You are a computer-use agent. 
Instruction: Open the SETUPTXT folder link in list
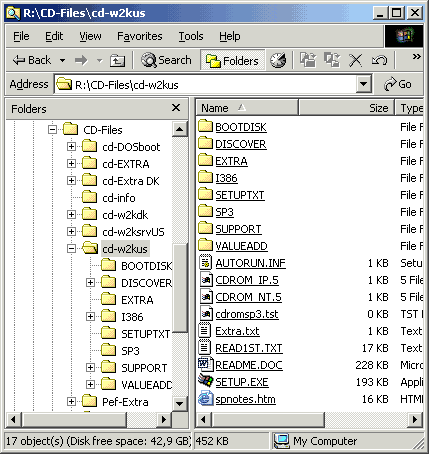click(240, 195)
